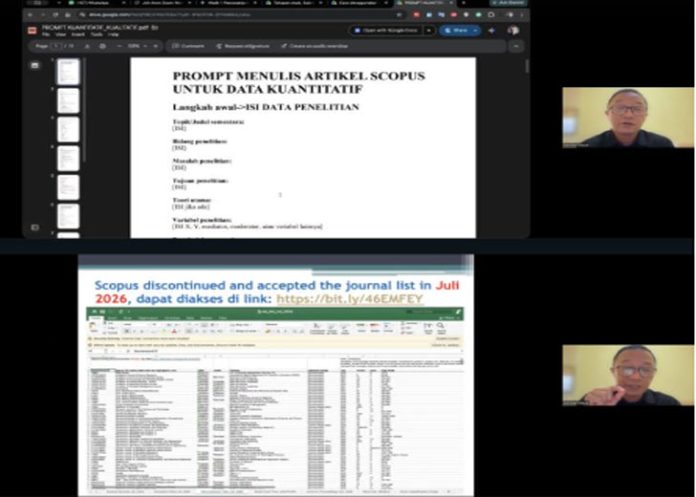
Task: Click Open with Google Docs button
Action: pyautogui.click(x=386, y=30)
